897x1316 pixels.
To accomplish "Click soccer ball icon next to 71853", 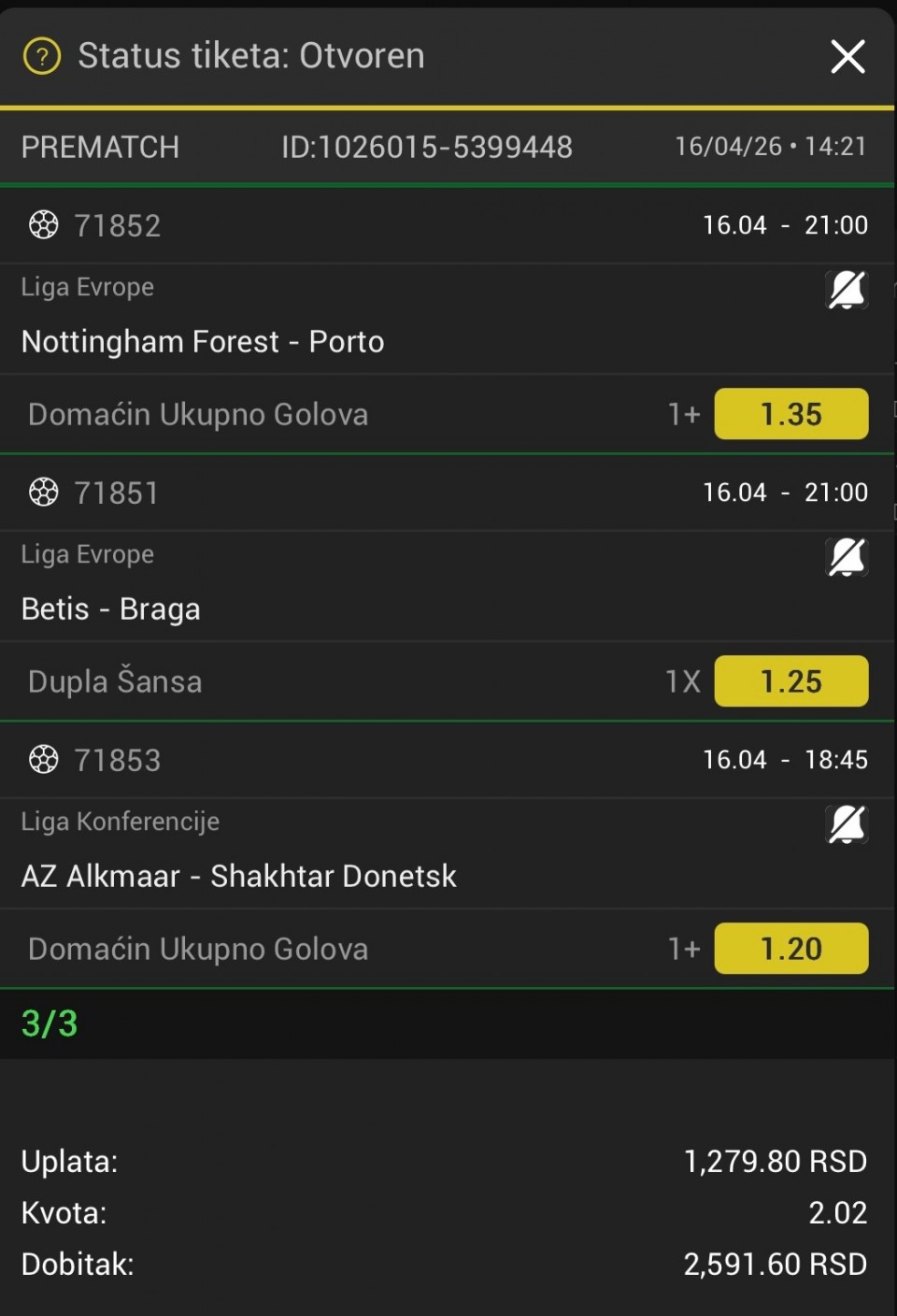I will pos(43,760).
